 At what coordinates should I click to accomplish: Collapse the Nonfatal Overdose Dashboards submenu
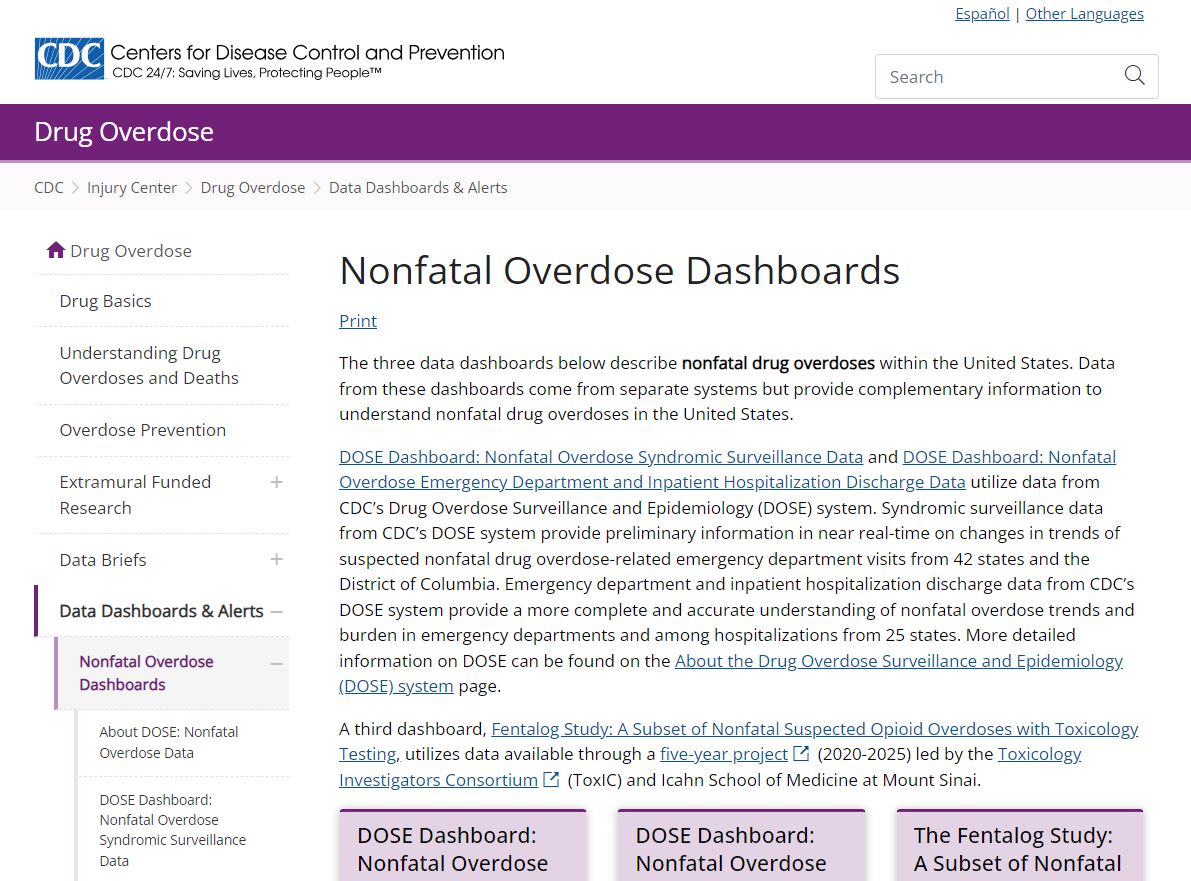point(276,664)
